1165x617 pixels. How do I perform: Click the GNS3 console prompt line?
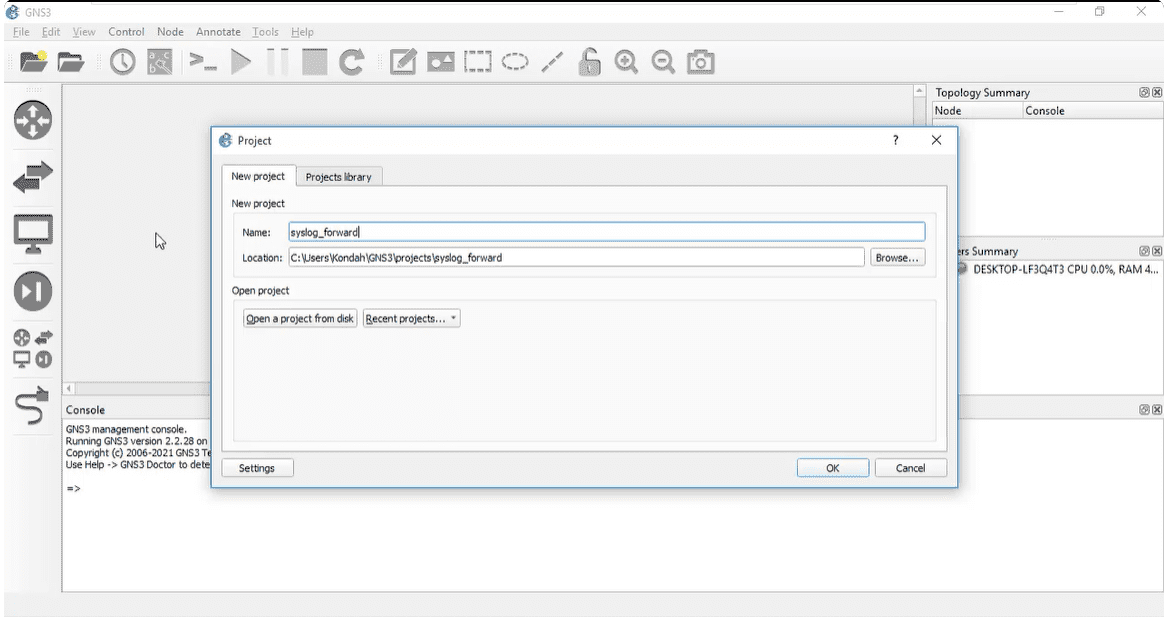[74, 488]
